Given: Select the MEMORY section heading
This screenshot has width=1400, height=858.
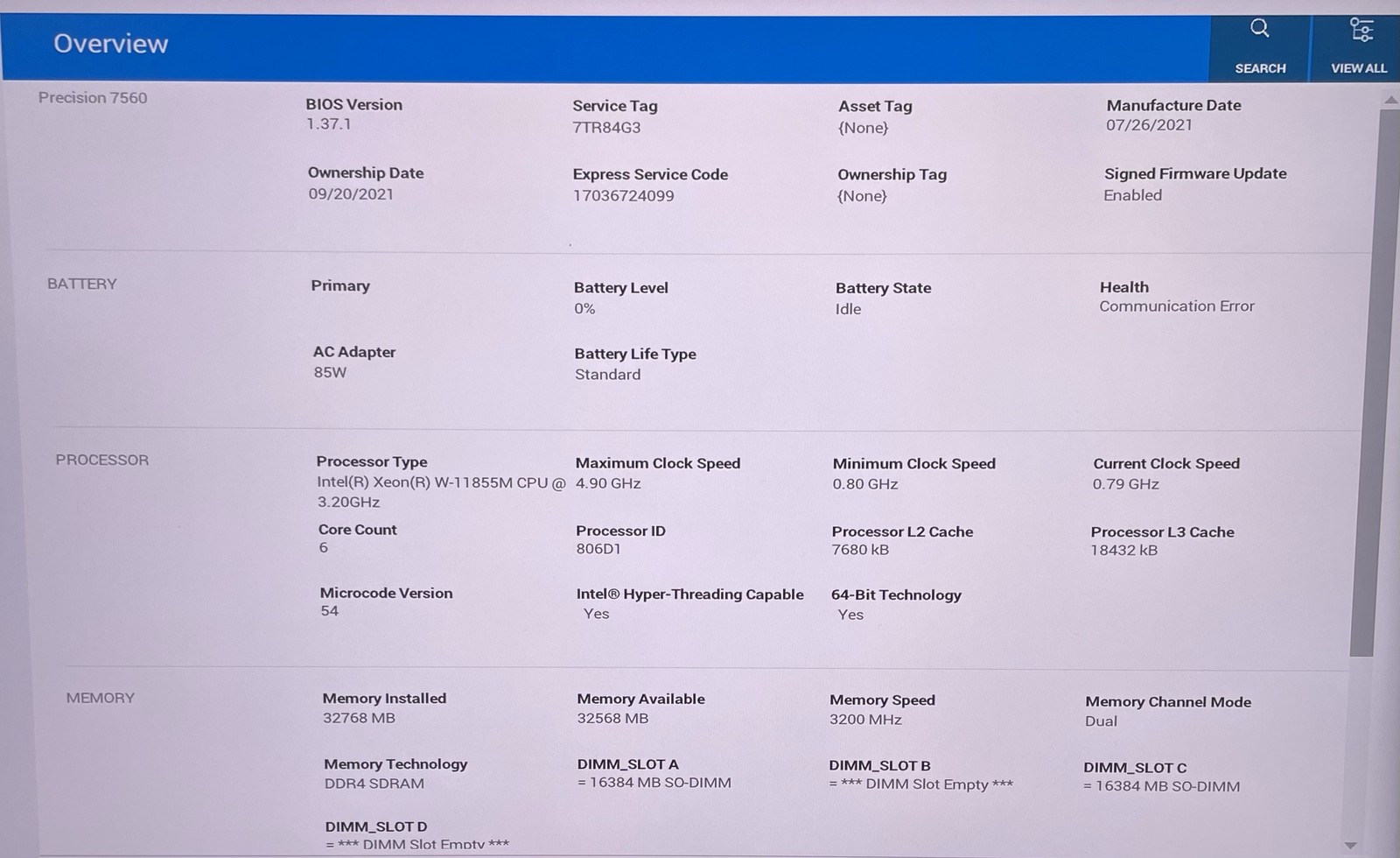Looking at the screenshot, I should [101, 698].
